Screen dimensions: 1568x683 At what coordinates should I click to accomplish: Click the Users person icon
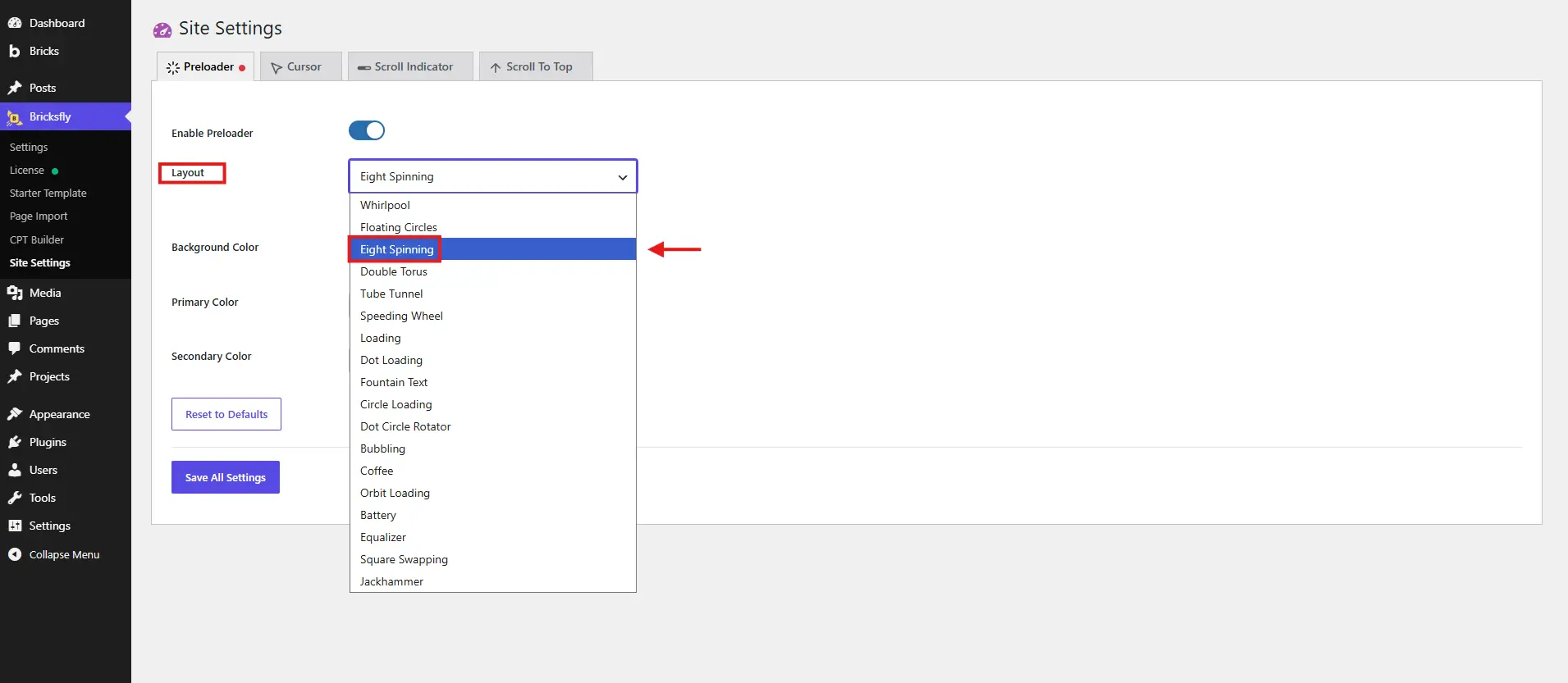click(x=15, y=470)
